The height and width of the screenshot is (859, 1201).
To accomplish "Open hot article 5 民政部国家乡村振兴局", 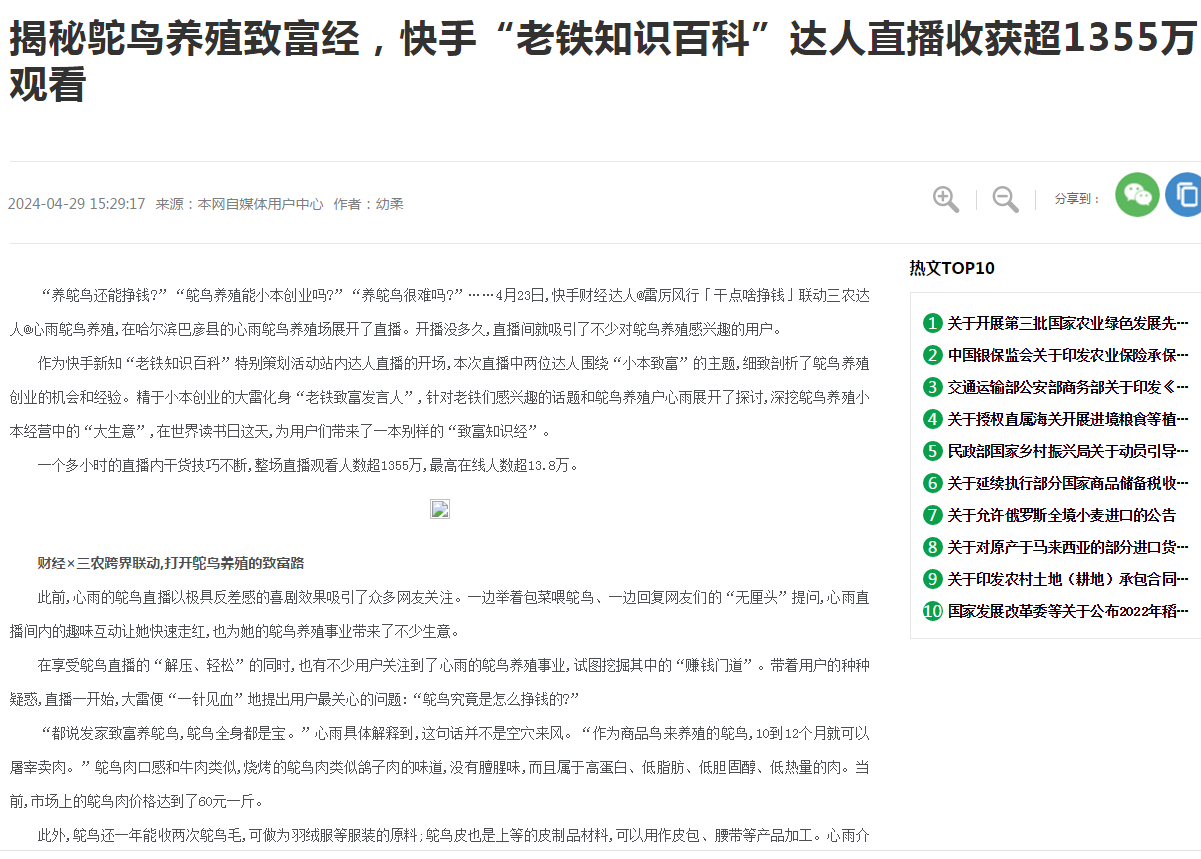I will (x=1068, y=451).
